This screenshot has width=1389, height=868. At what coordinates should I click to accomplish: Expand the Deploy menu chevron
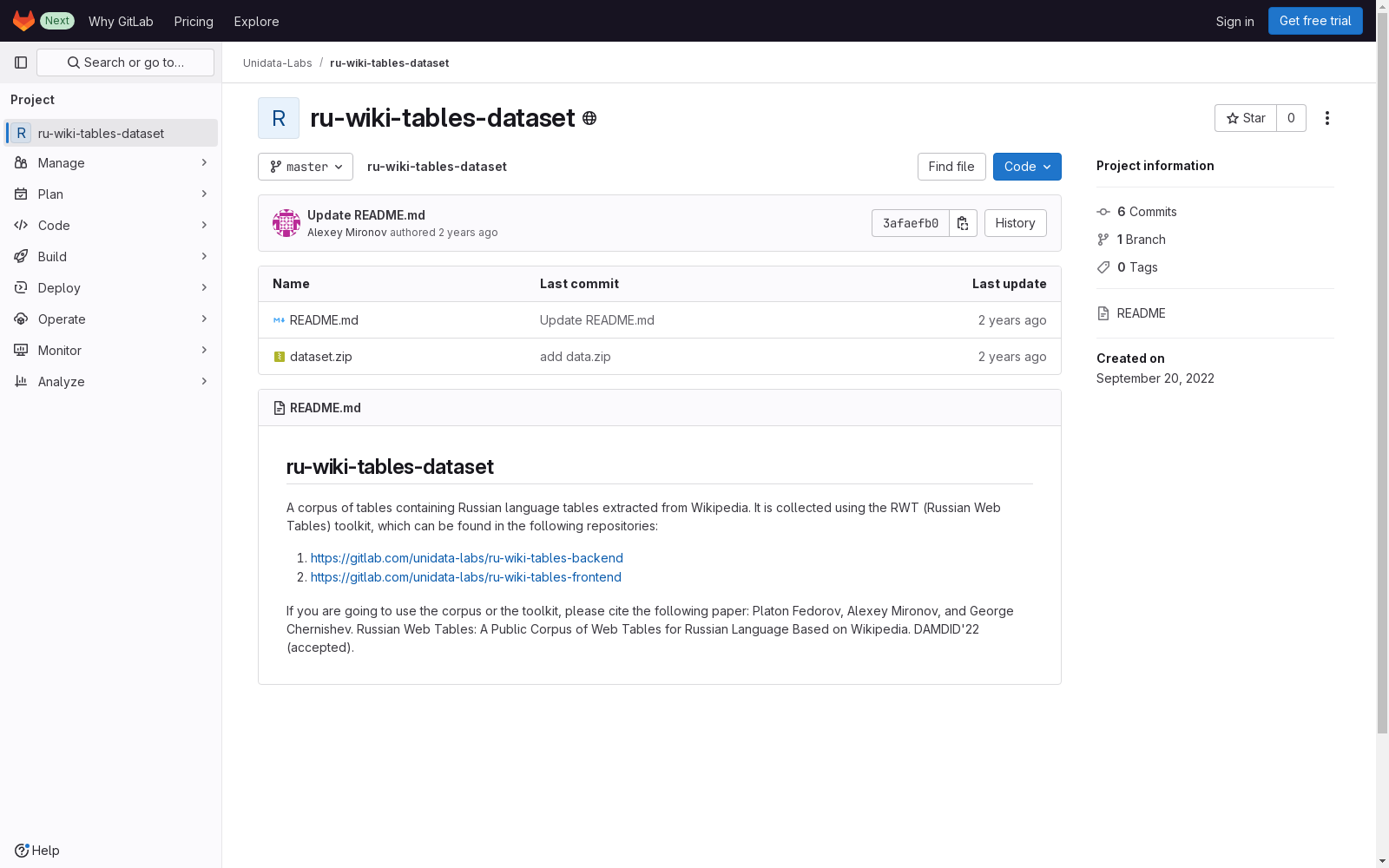pyautogui.click(x=204, y=288)
